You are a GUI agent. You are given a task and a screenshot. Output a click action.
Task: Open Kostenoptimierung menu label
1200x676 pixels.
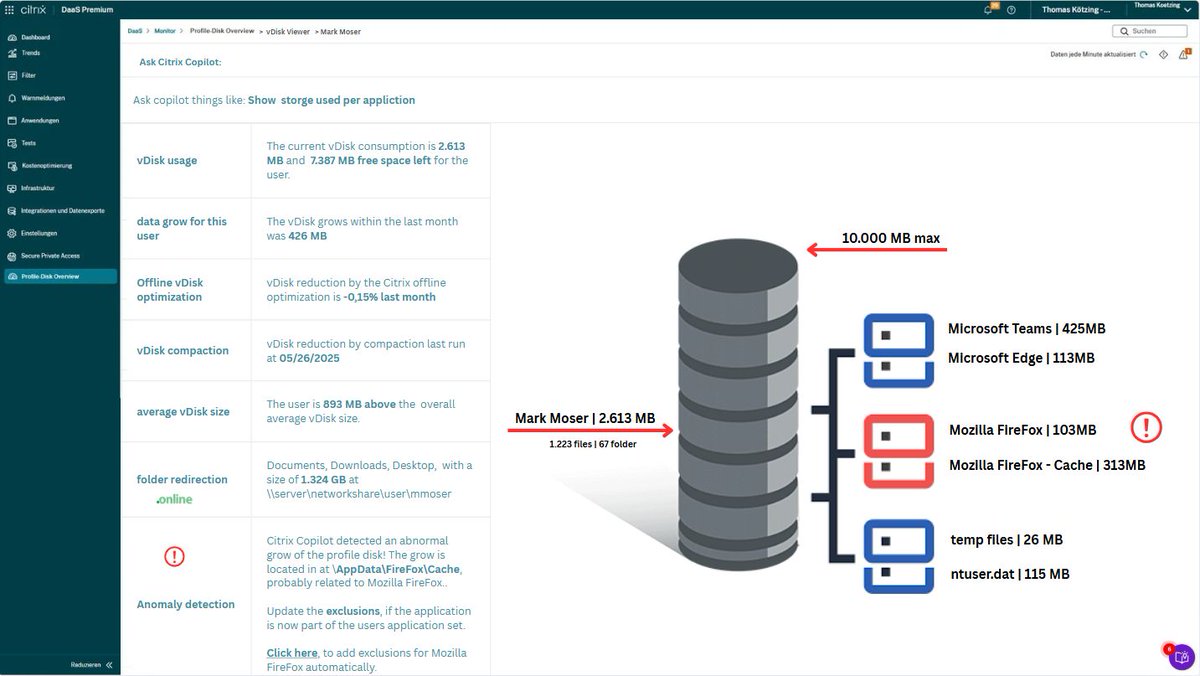click(46, 165)
